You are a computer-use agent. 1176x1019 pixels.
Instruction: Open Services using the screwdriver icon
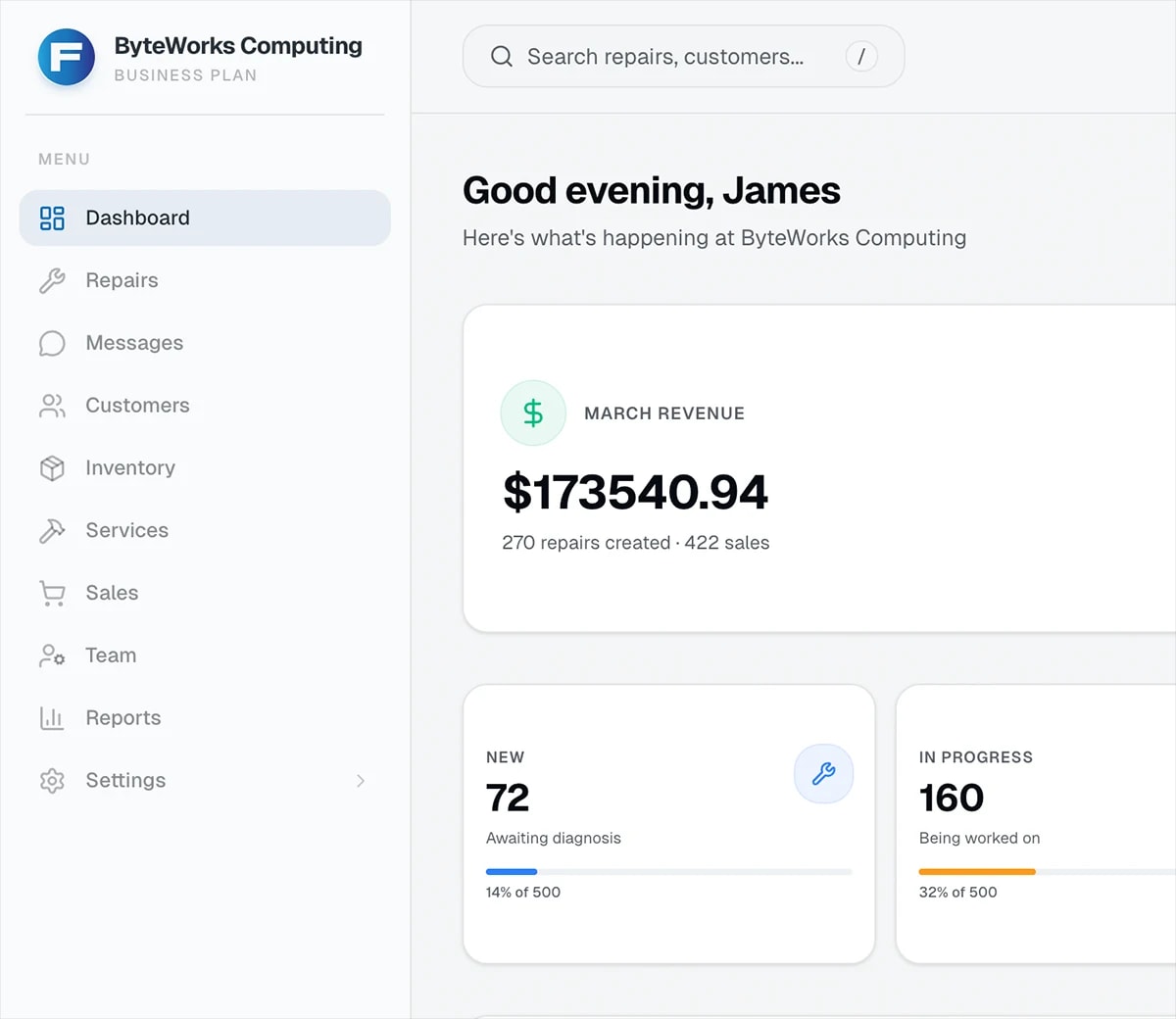pyautogui.click(x=51, y=530)
